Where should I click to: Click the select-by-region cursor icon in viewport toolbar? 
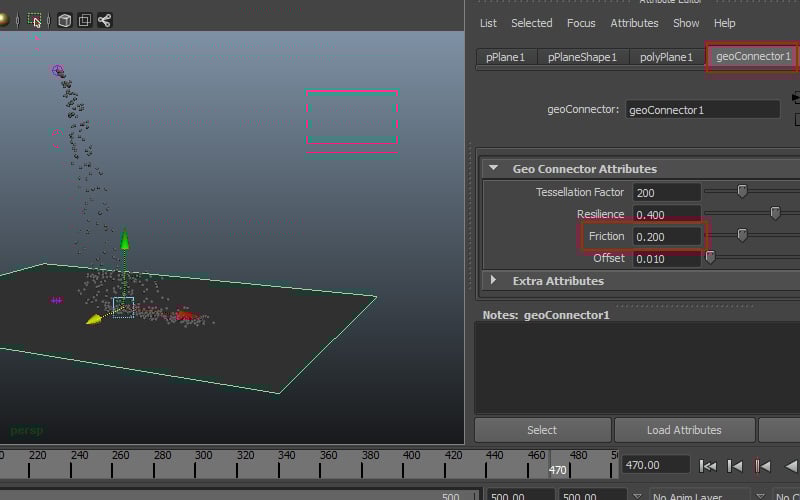point(34,20)
